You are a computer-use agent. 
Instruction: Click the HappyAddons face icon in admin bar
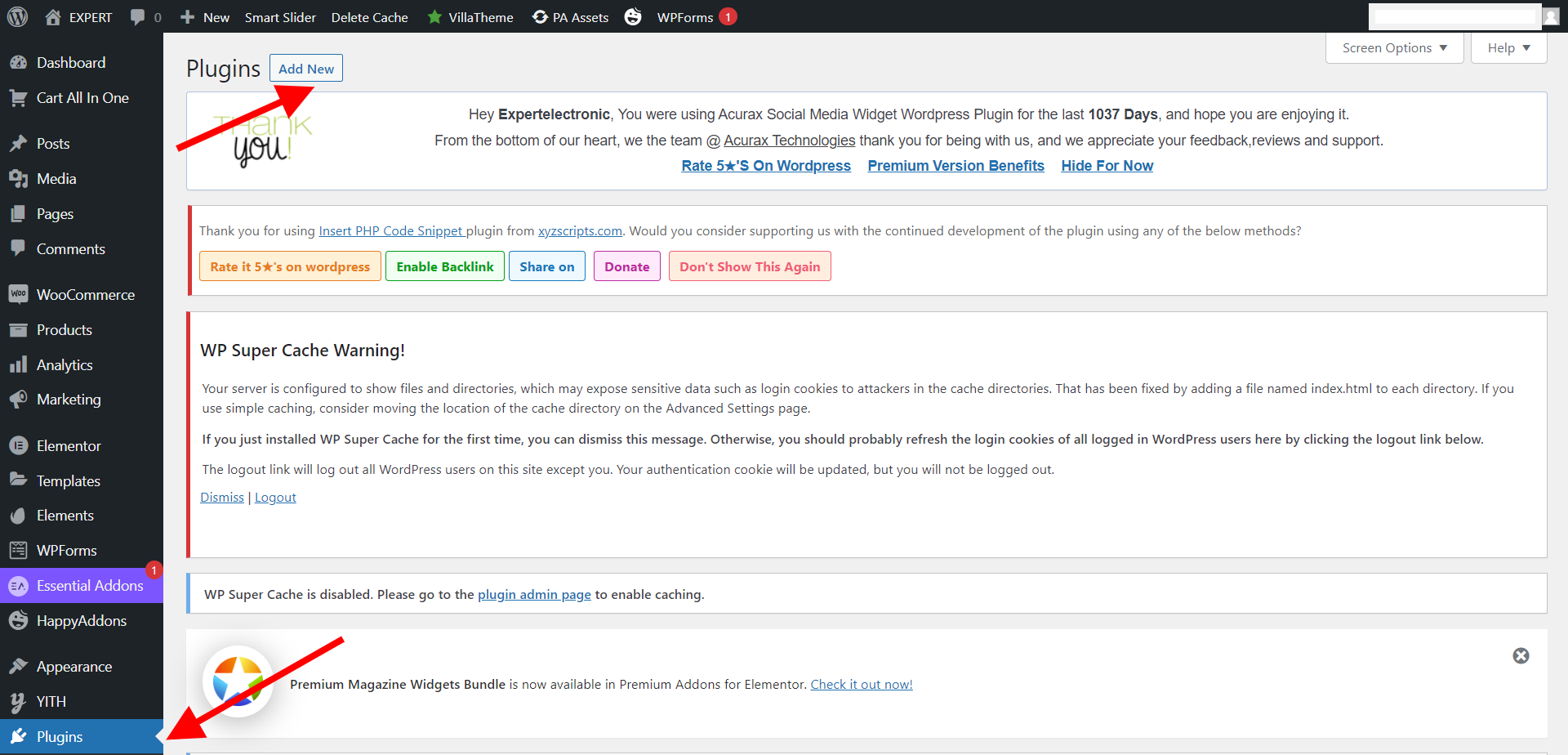(633, 17)
